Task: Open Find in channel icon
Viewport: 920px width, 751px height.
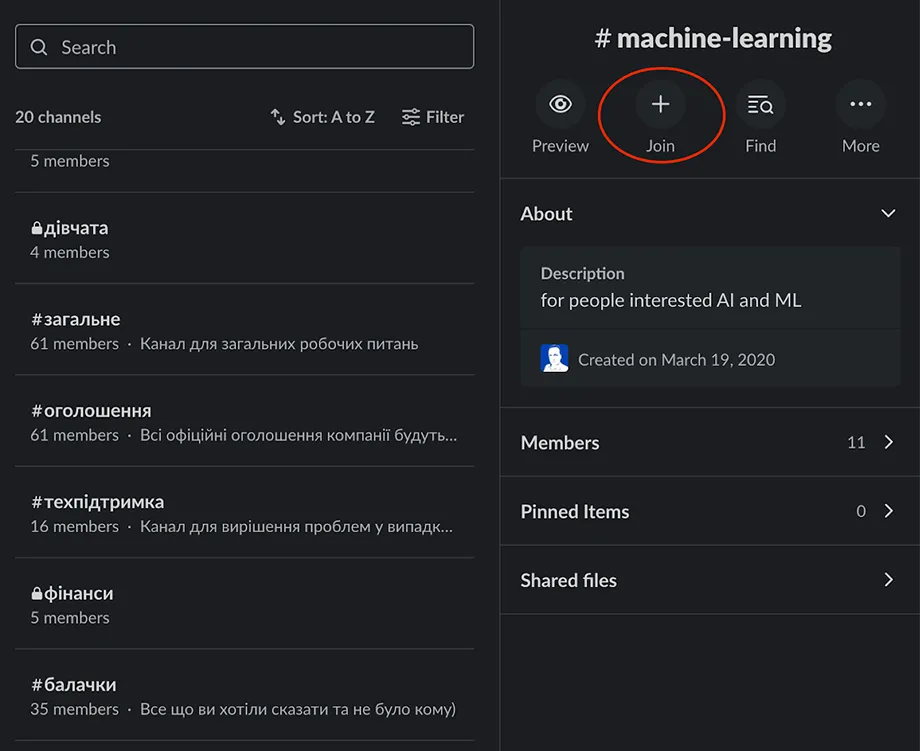Action: [x=760, y=104]
